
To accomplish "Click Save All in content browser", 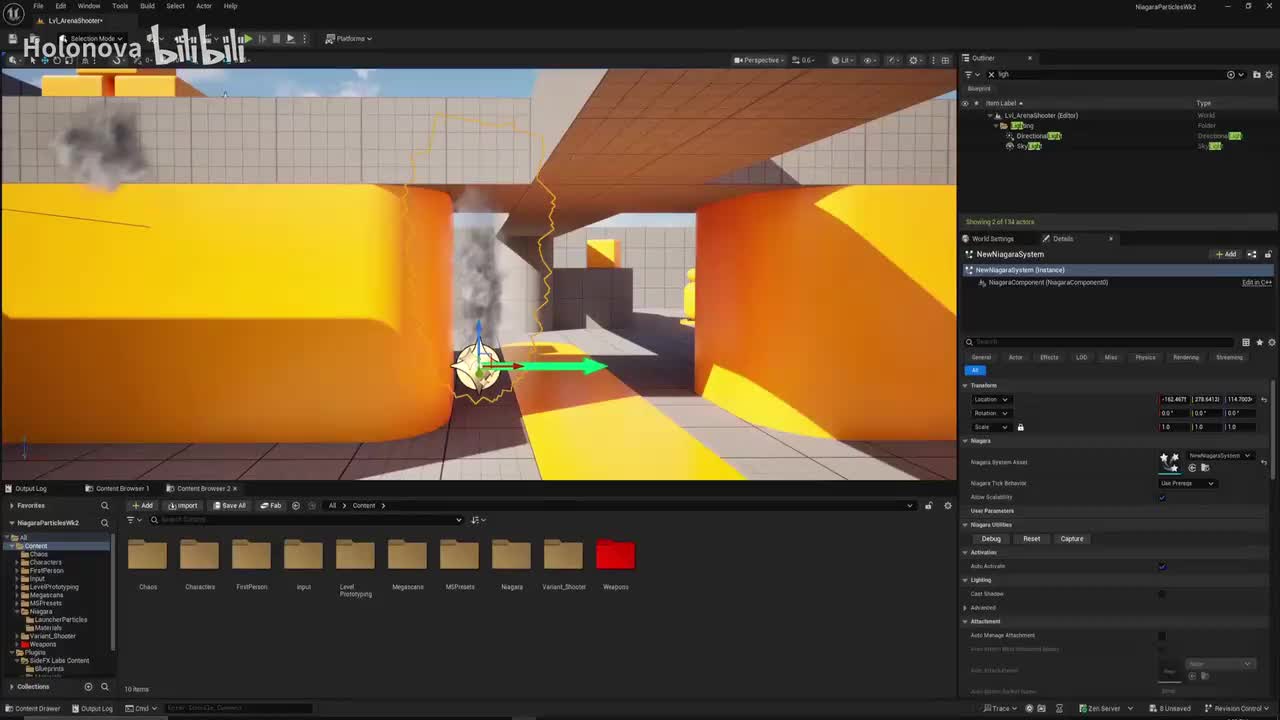I will 229,505.
